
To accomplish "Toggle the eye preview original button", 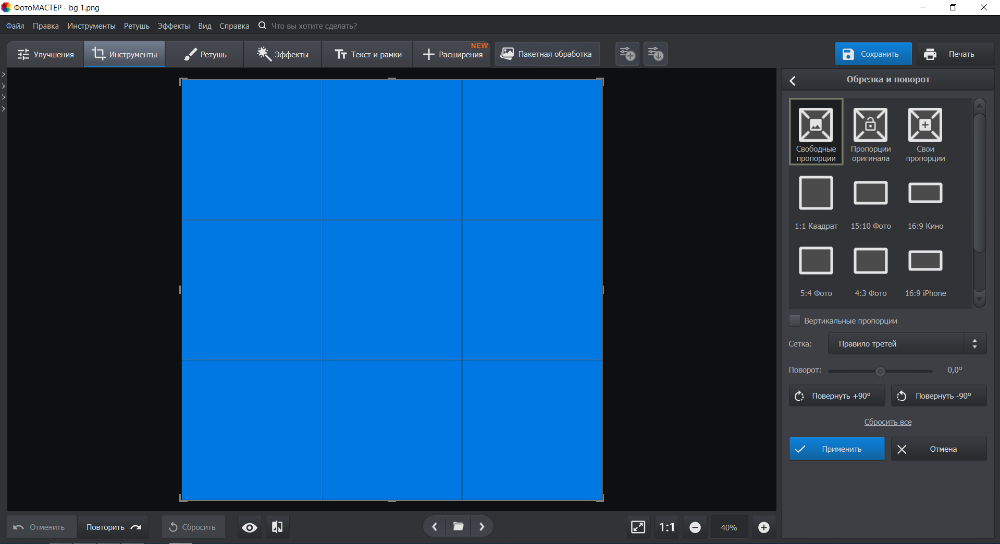I will pyautogui.click(x=249, y=527).
